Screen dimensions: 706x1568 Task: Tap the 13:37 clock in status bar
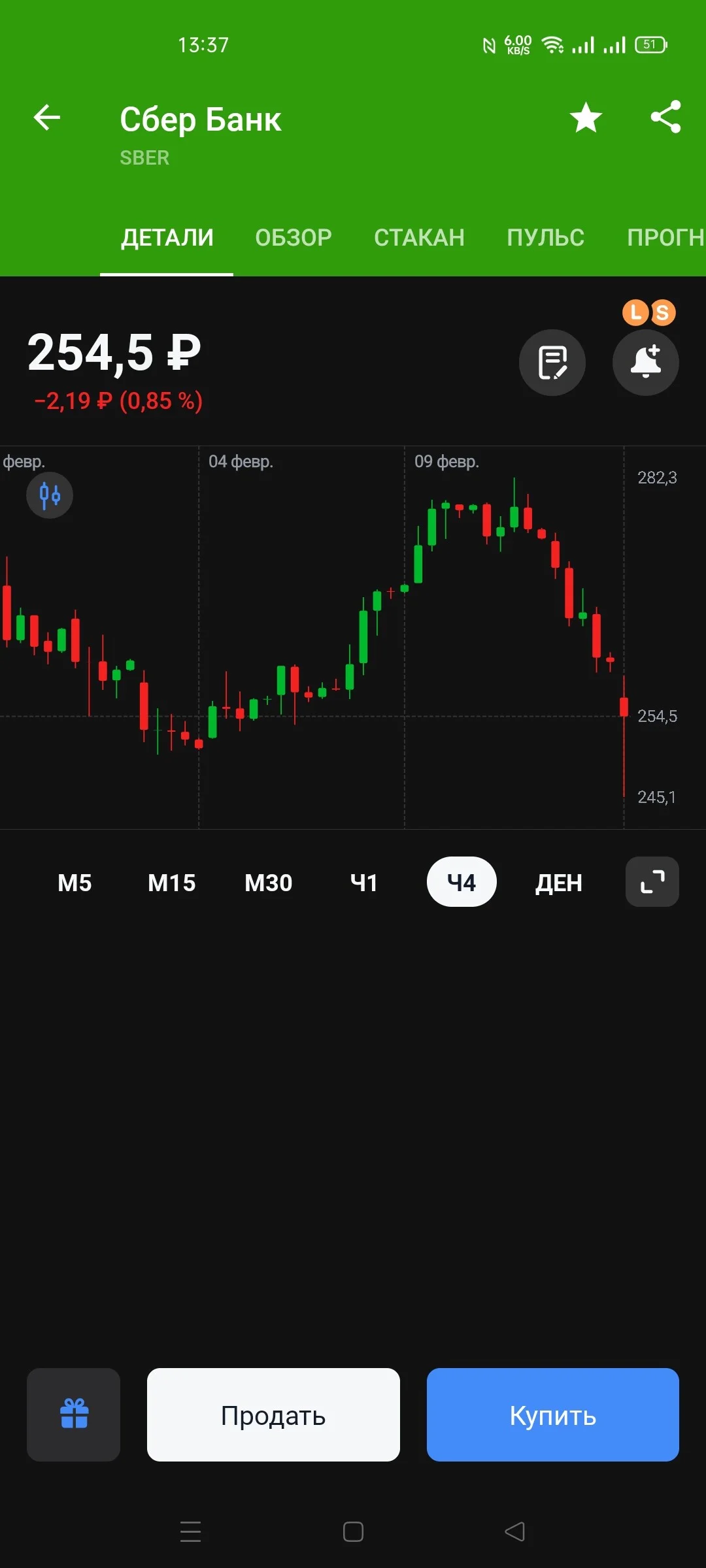pos(203,45)
